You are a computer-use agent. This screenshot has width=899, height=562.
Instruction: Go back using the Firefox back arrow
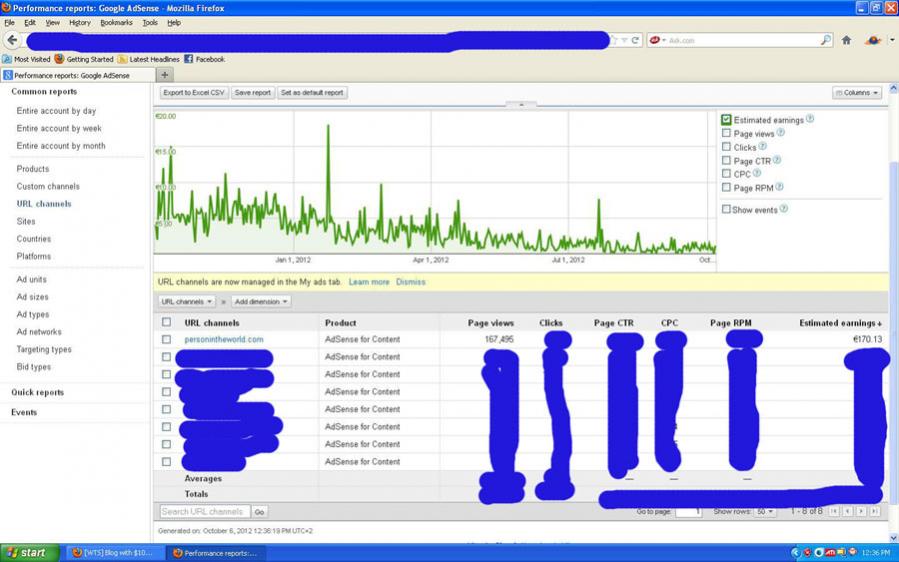tap(12, 40)
